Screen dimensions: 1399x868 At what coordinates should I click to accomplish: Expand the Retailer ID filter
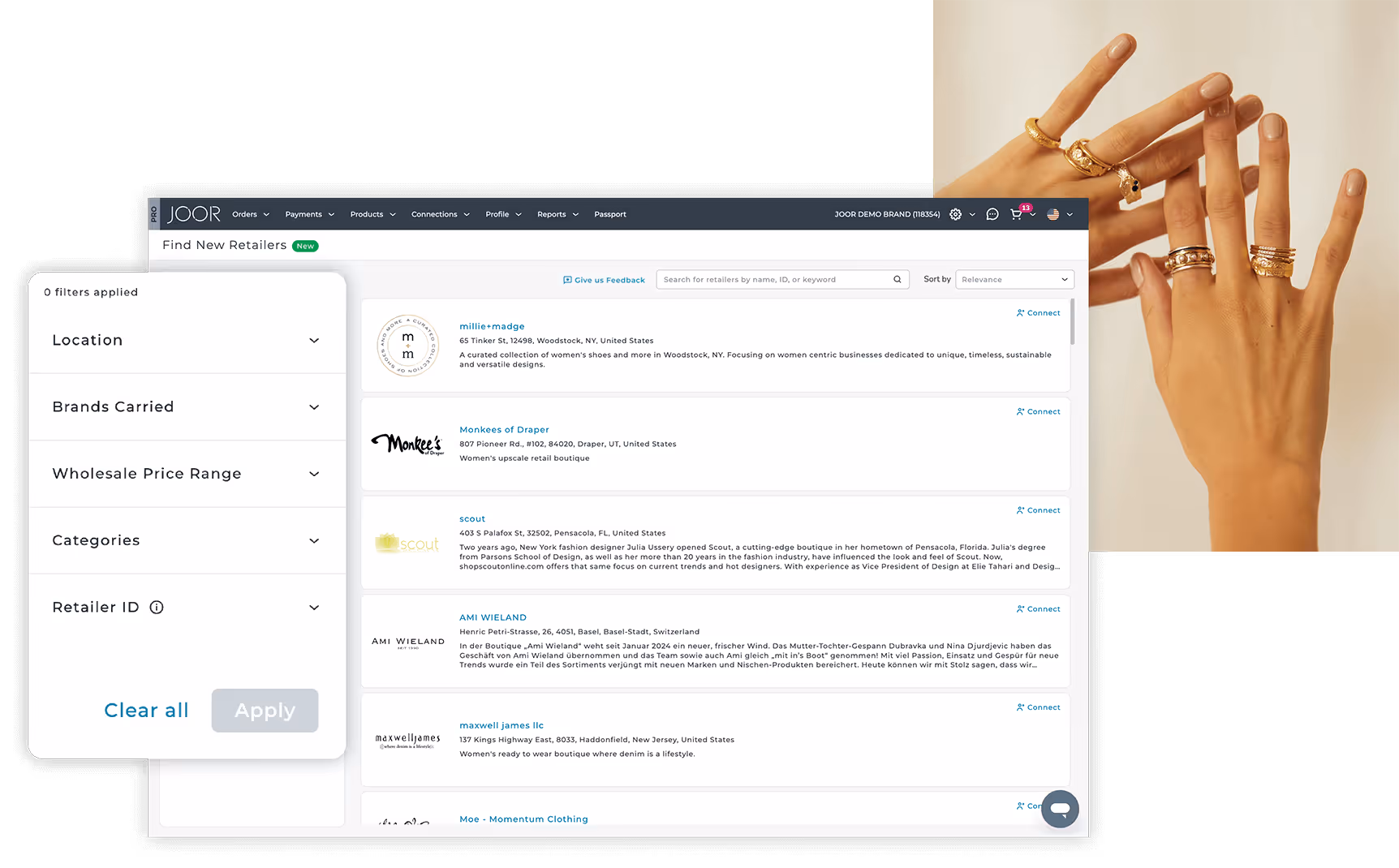tap(187, 607)
